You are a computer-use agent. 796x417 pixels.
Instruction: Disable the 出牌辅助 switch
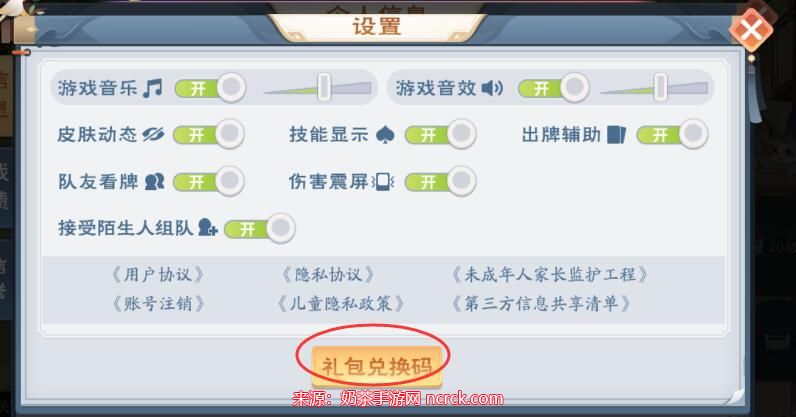672,135
